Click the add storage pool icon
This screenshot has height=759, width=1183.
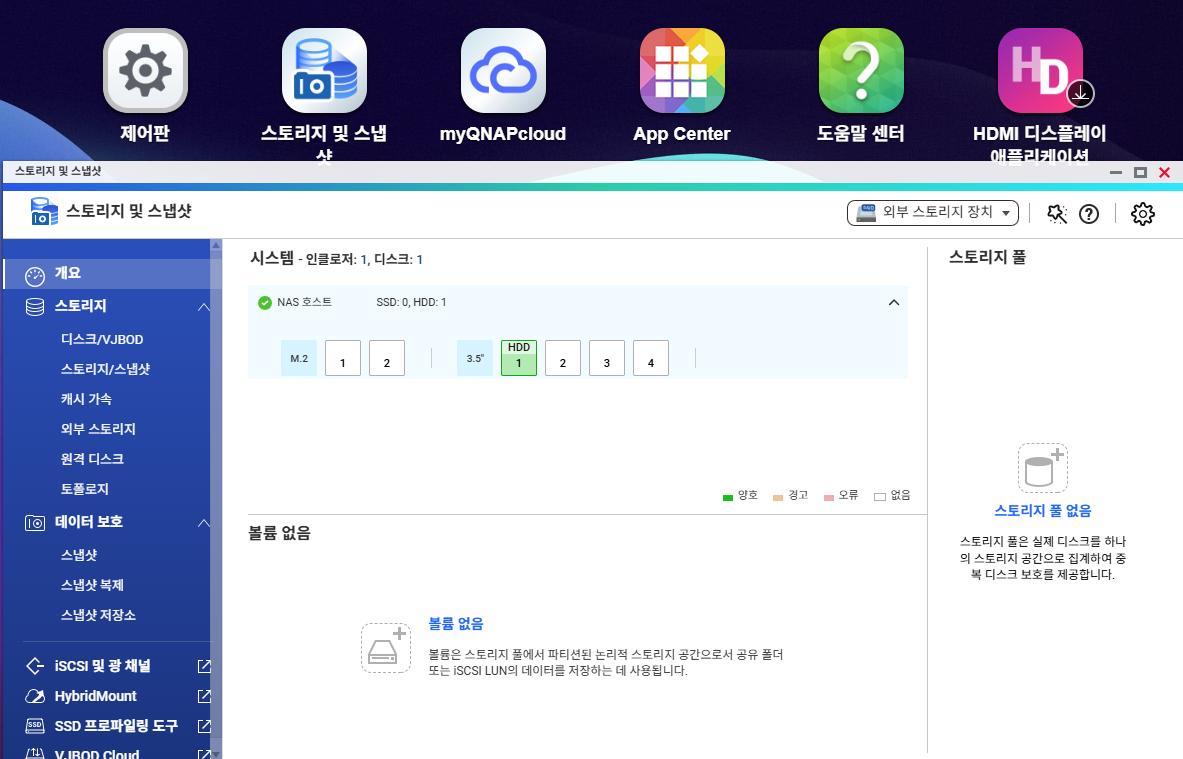point(1042,468)
